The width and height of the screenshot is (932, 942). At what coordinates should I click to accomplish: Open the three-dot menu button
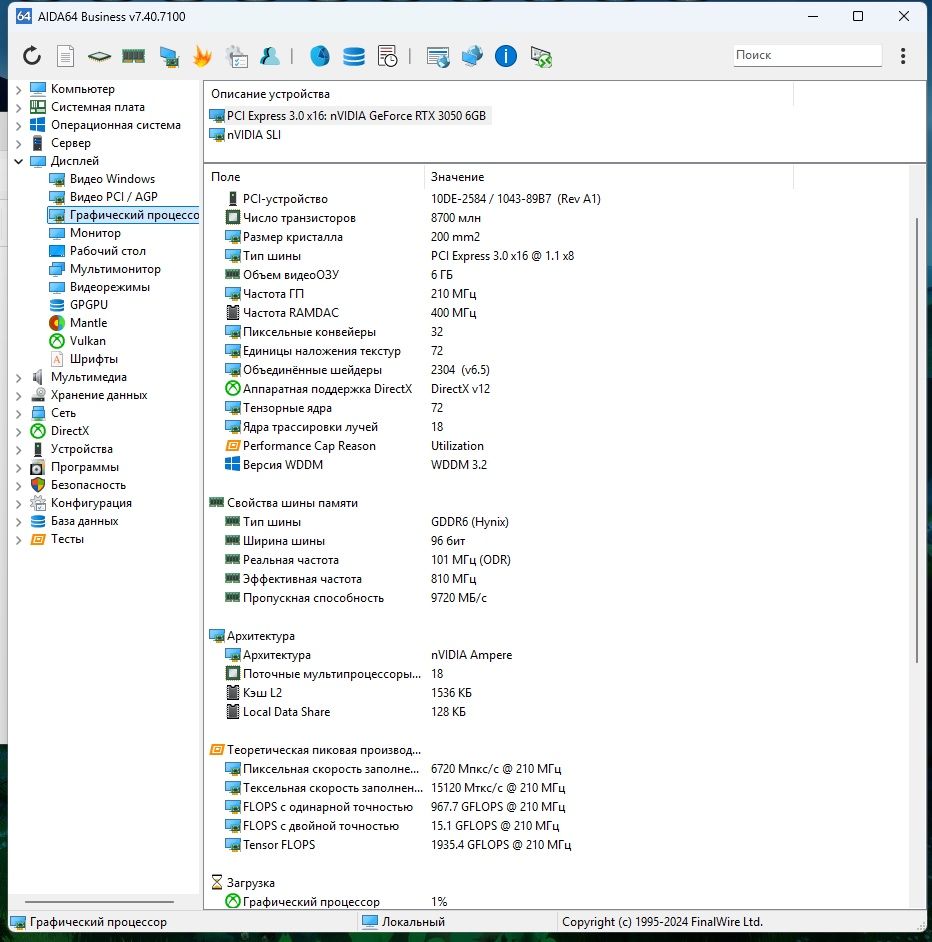pos(903,56)
